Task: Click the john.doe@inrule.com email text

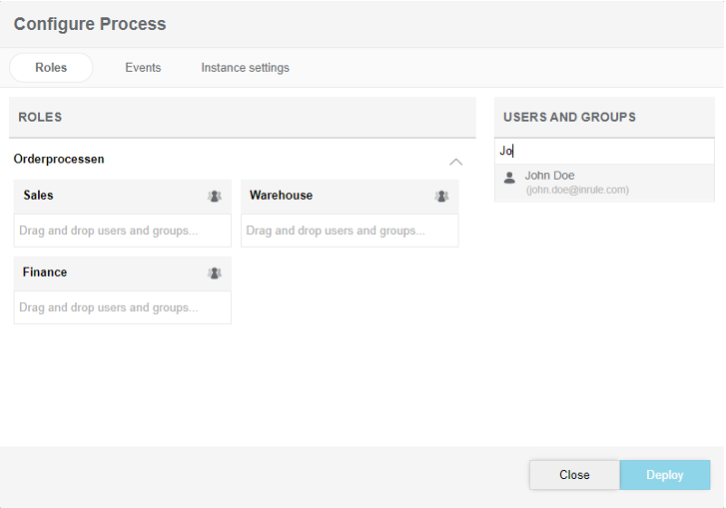Action: (577, 190)
